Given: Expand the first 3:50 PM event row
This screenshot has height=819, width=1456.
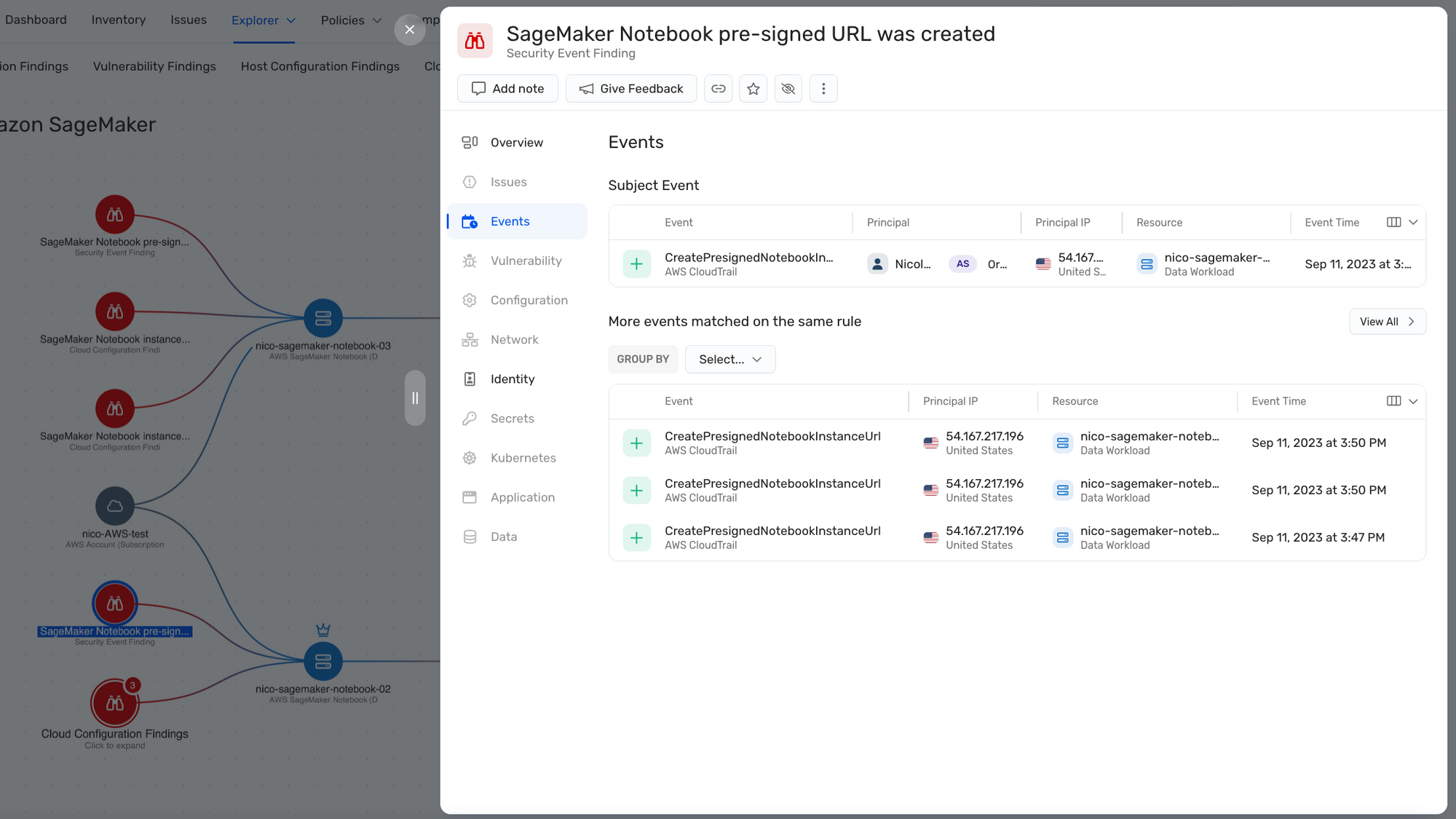Looking at the screenshot, I should coord(637,443).
